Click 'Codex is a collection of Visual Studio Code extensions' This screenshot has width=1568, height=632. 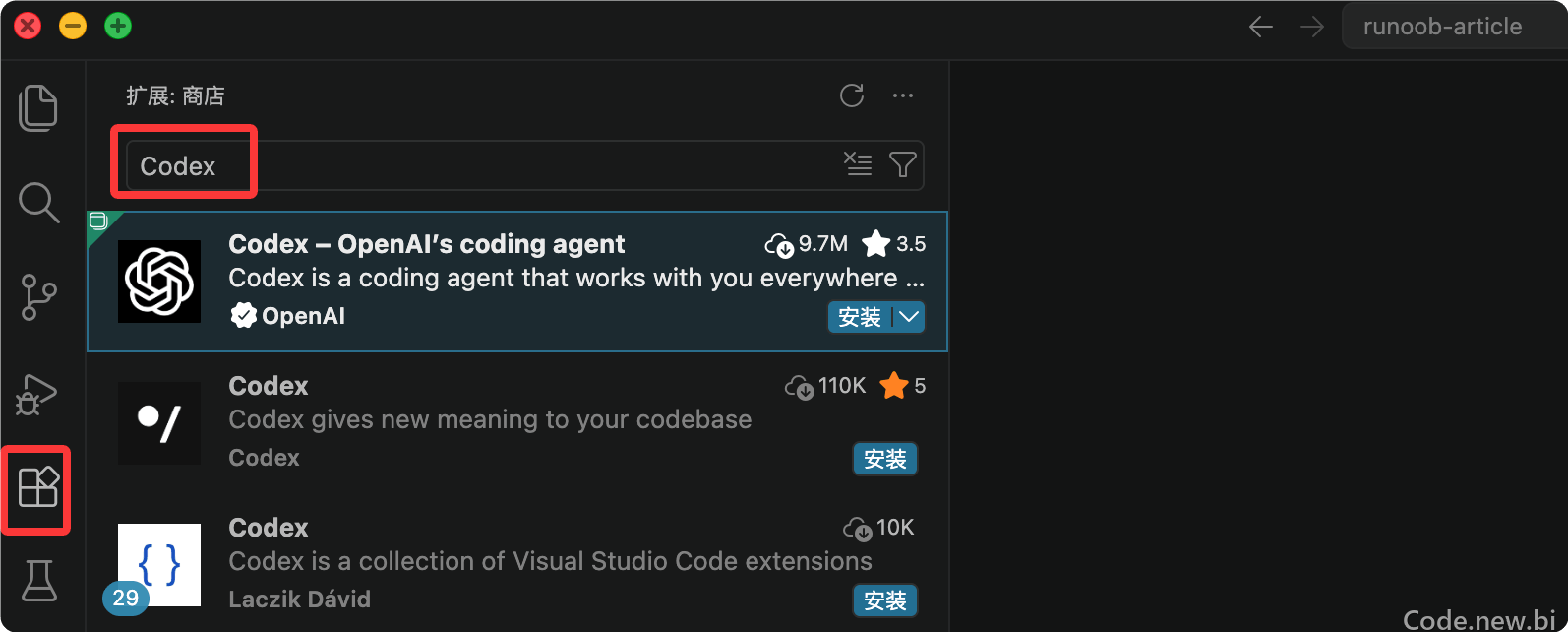pos(550,561)
